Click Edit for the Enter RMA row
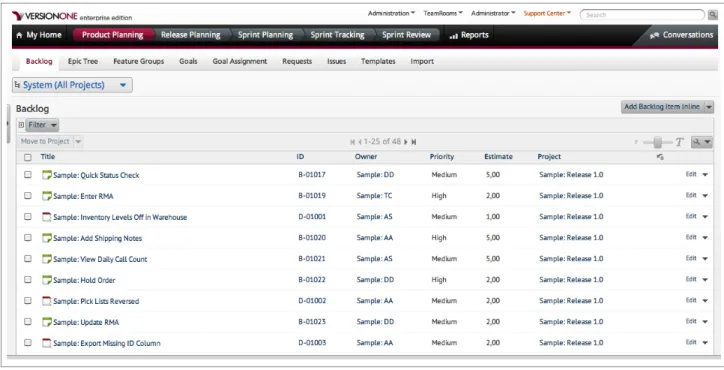The image size is (724, 370). coord(691,195)
